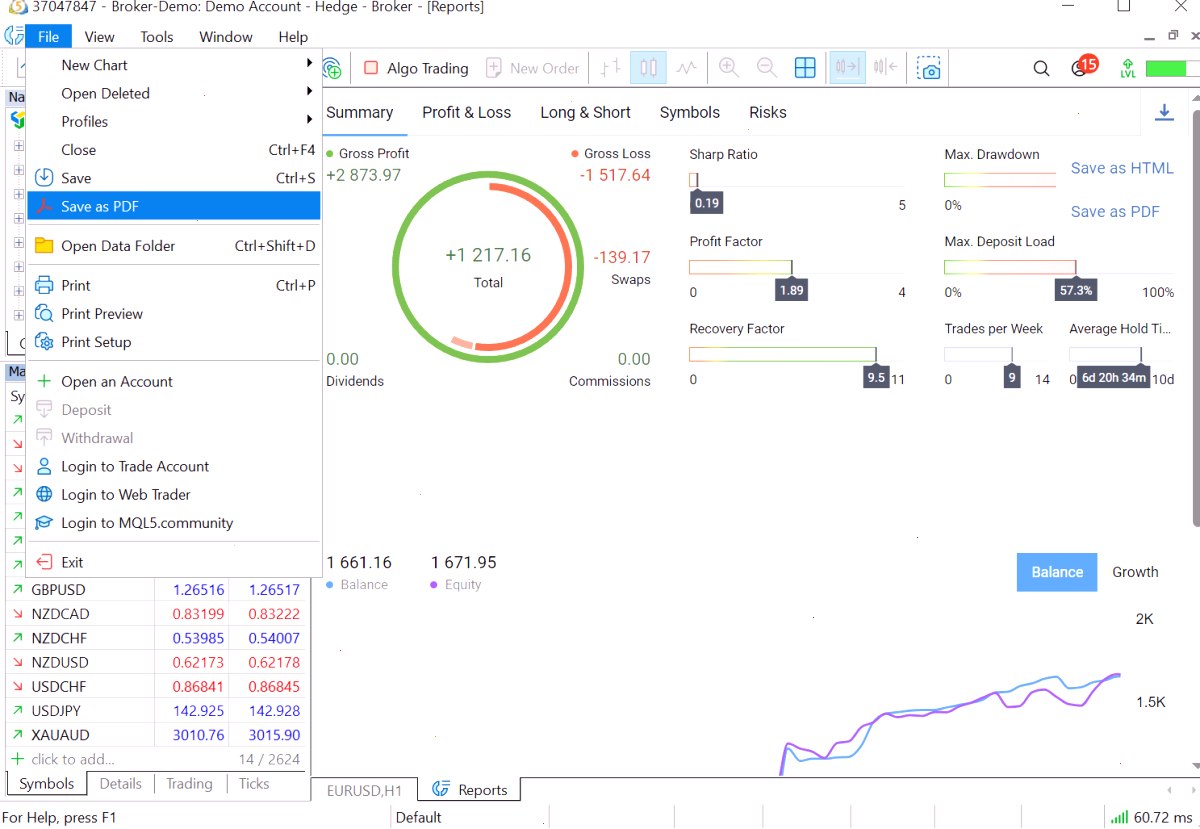
Task: Click the zoom in magnifier icon
Action: (x=729, y=68)
